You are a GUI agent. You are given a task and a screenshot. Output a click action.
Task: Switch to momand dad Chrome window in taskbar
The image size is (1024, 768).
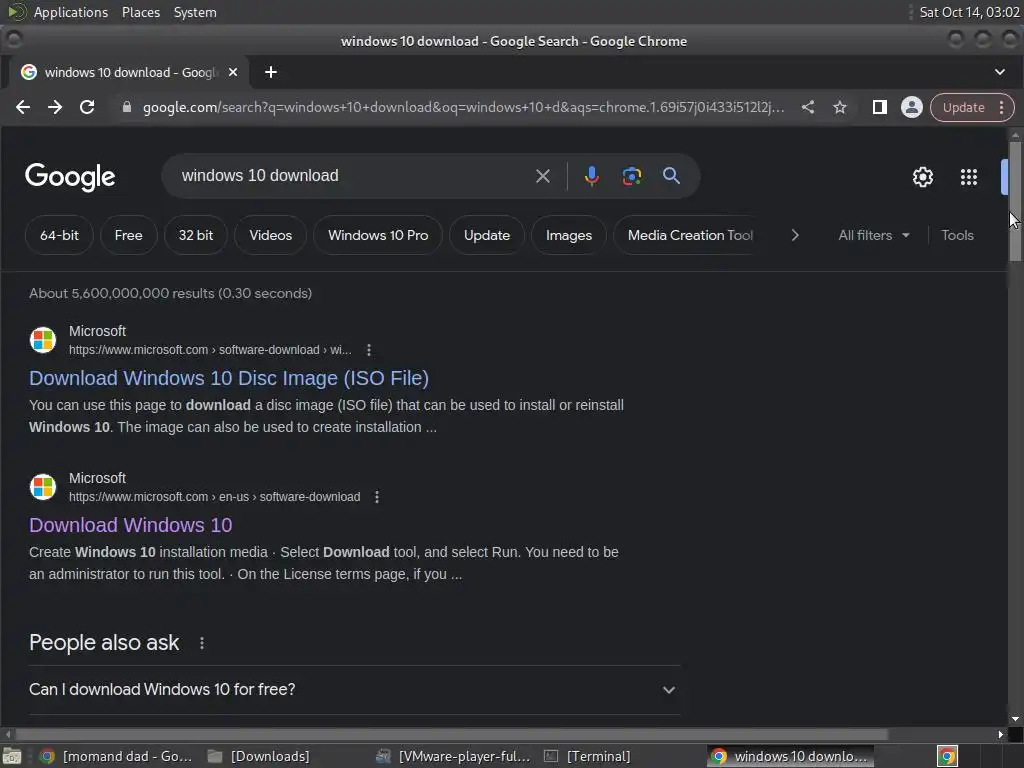[x=116, y=756]
